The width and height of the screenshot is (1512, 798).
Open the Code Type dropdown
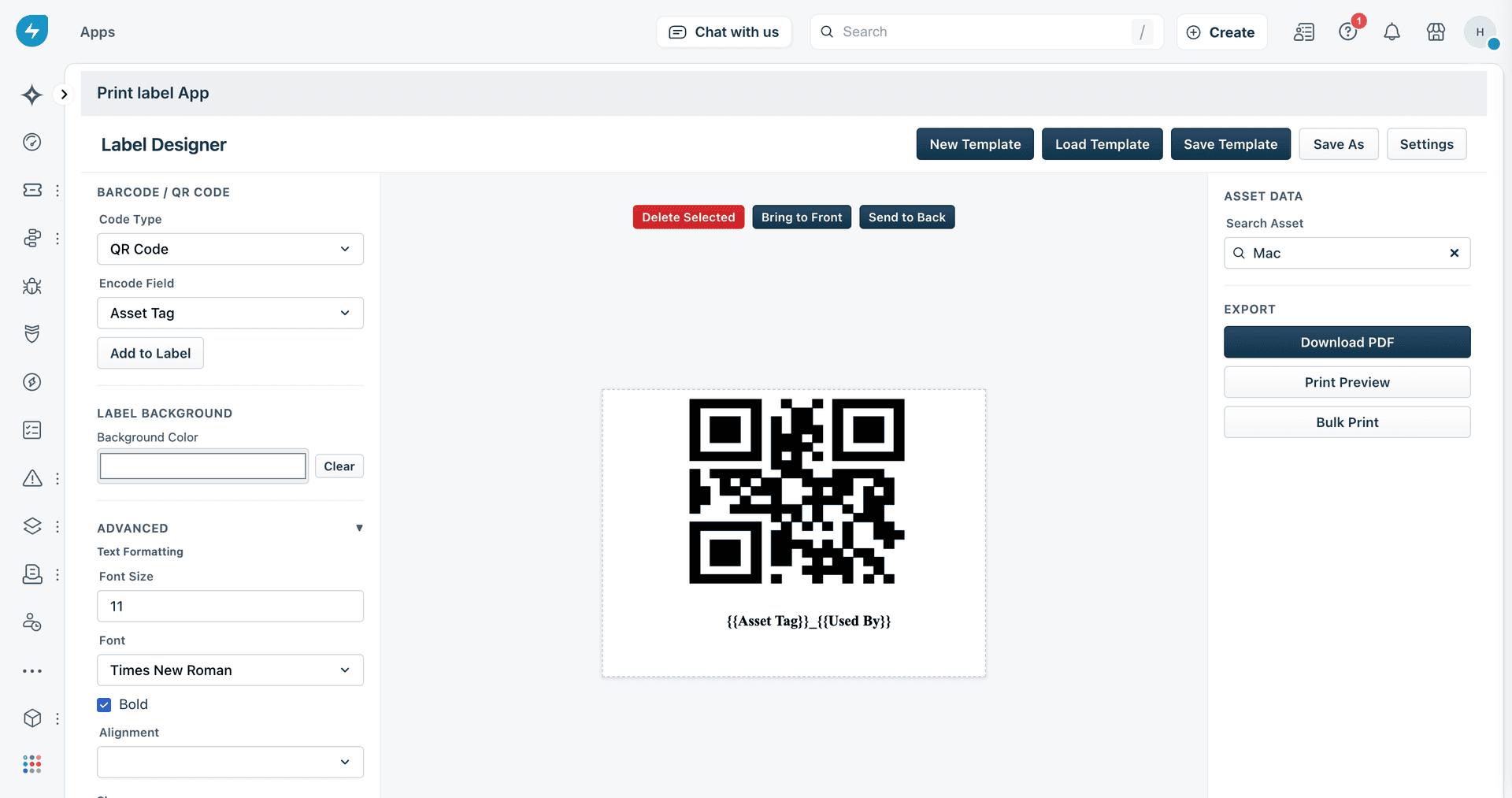pyautogui.click(x=230, y=249)
